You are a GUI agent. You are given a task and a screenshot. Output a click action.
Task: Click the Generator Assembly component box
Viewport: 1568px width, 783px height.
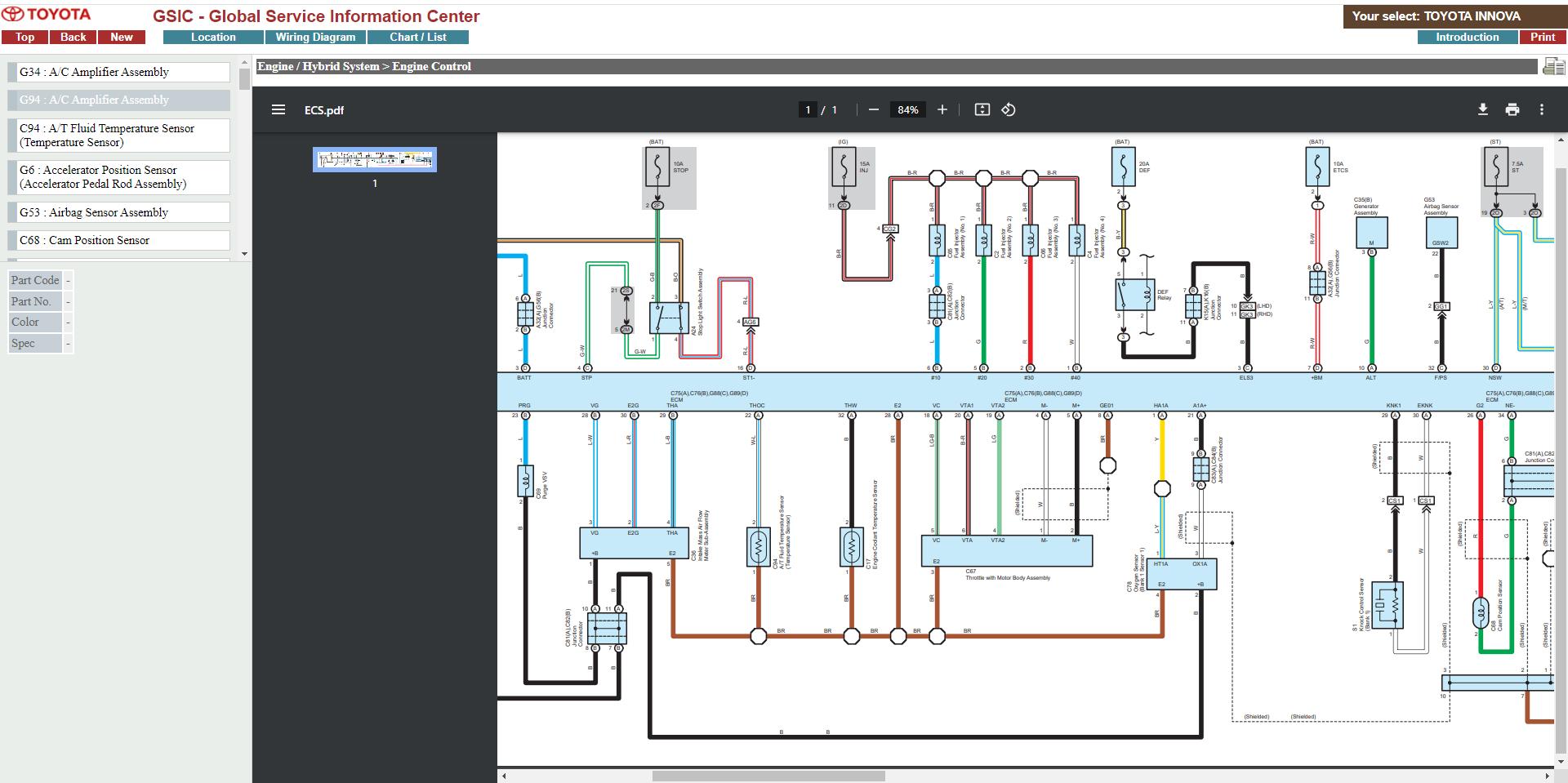1371,234
